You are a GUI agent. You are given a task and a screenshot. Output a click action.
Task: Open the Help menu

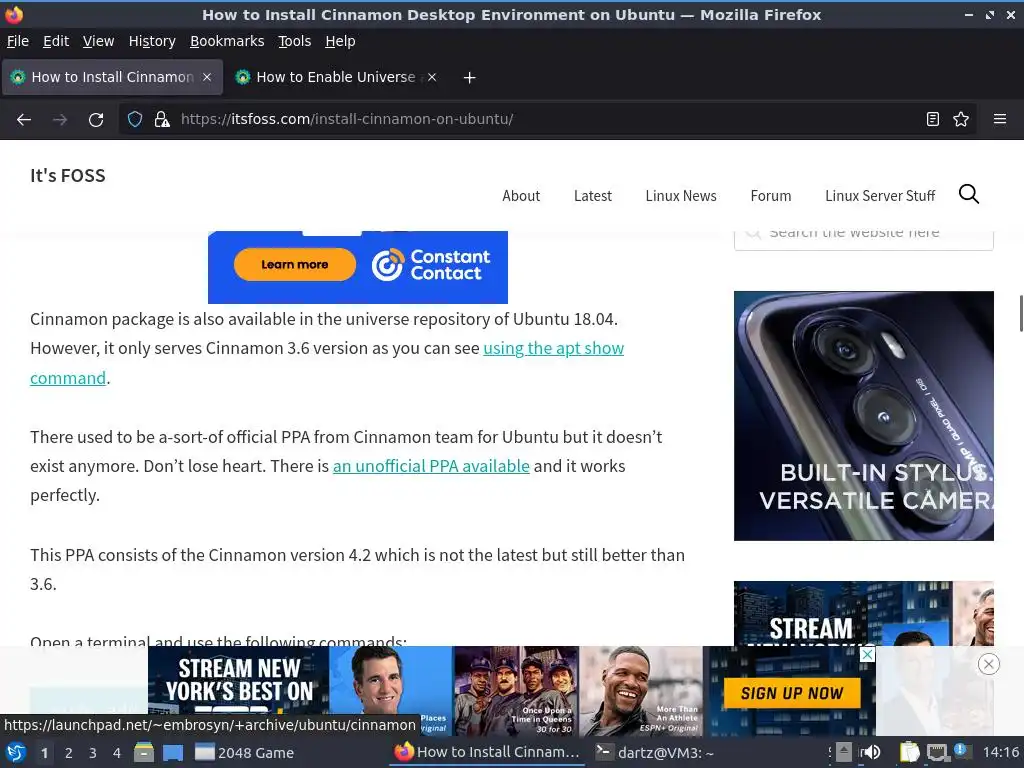340,41
